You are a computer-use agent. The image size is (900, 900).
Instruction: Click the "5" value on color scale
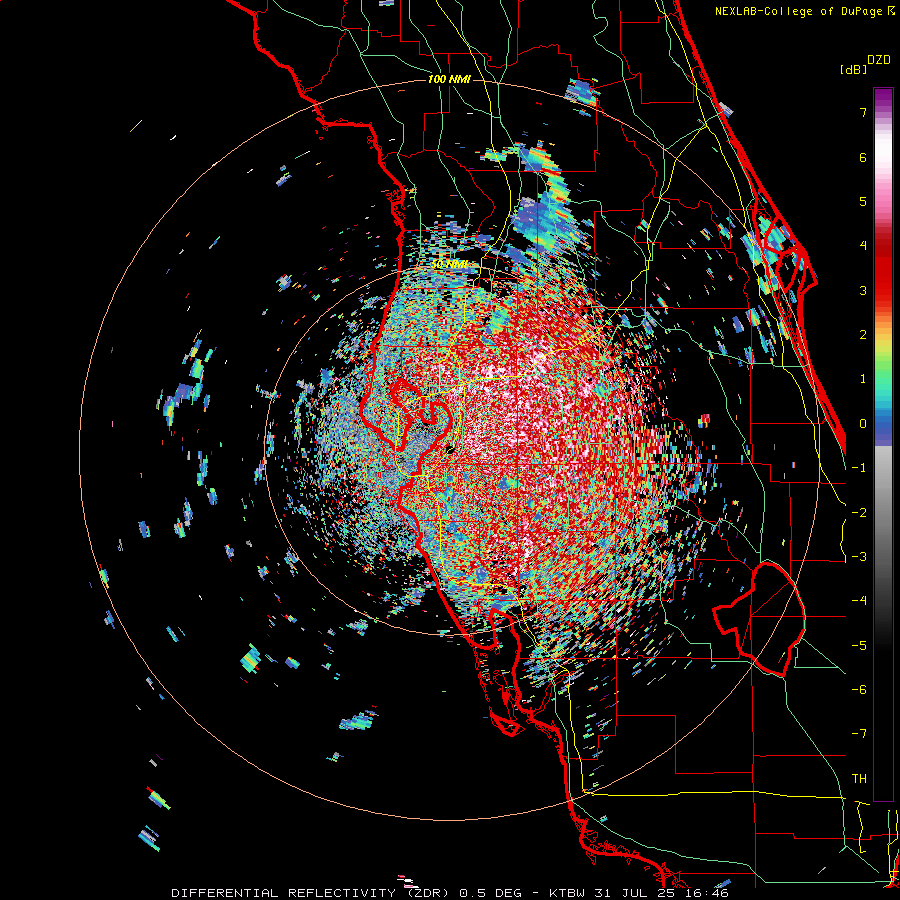pos(863,201)
